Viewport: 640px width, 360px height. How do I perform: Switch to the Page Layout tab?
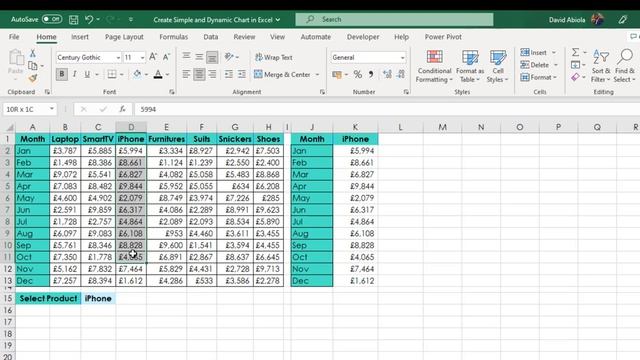tap(124, 37)
